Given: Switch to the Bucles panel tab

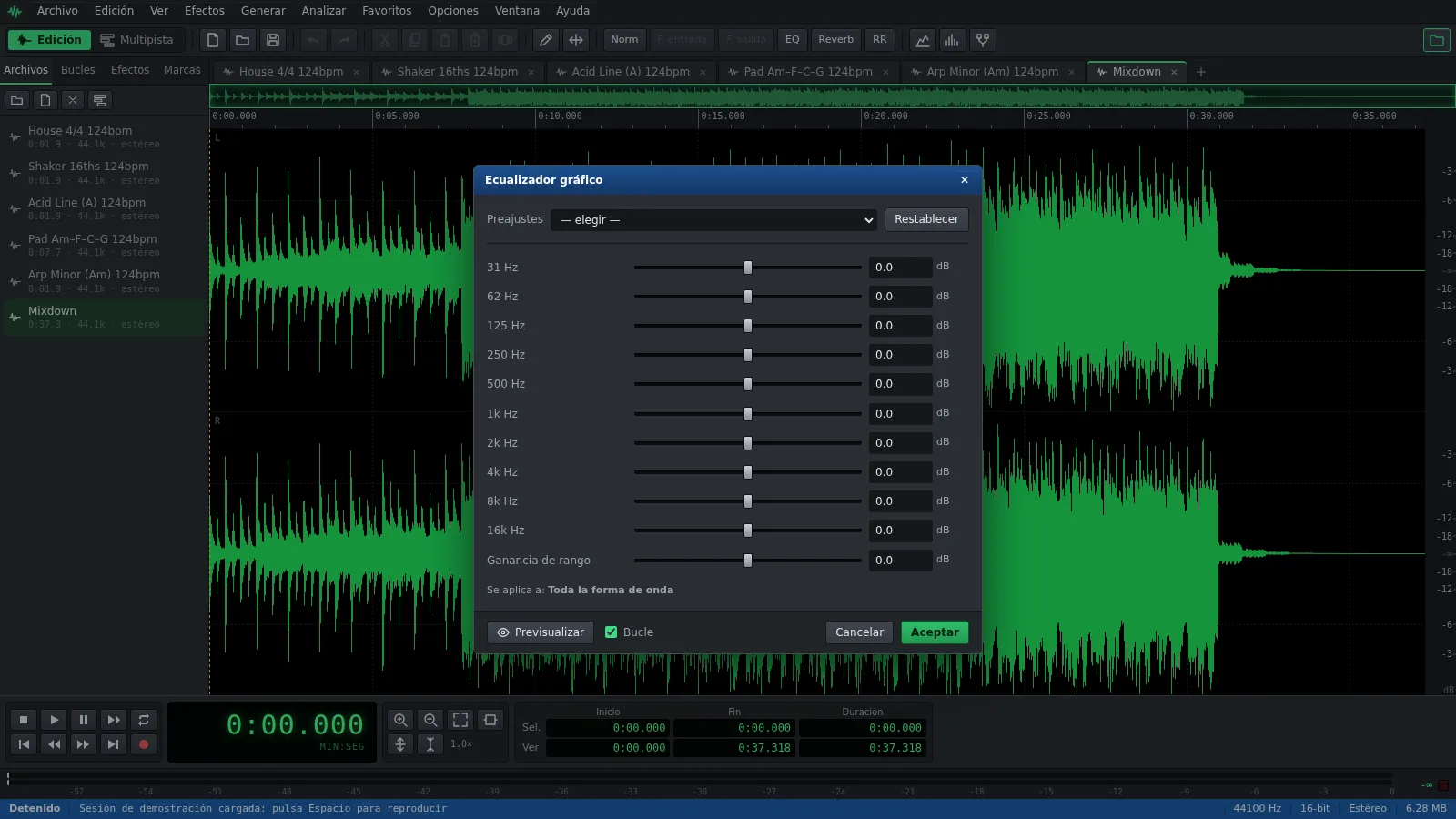Looking at the screenshot, I should pos(78,70).
